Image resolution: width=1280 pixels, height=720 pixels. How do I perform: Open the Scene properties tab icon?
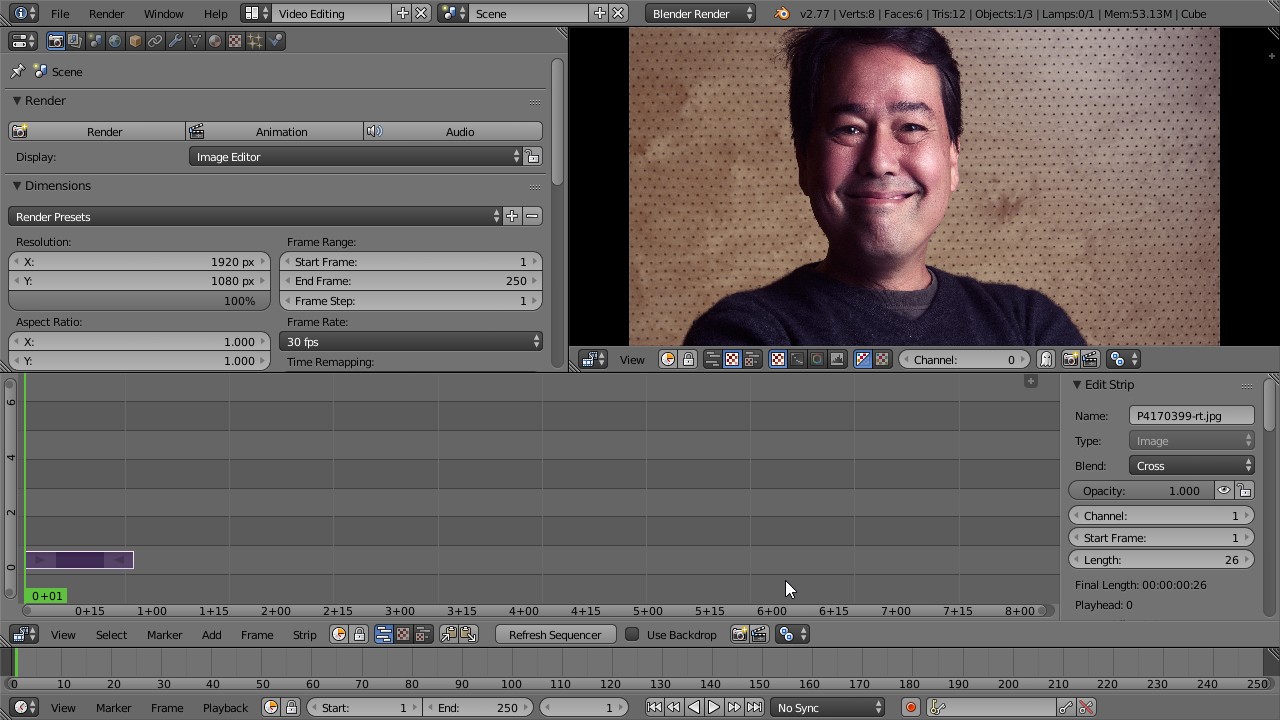coord(95,41)
